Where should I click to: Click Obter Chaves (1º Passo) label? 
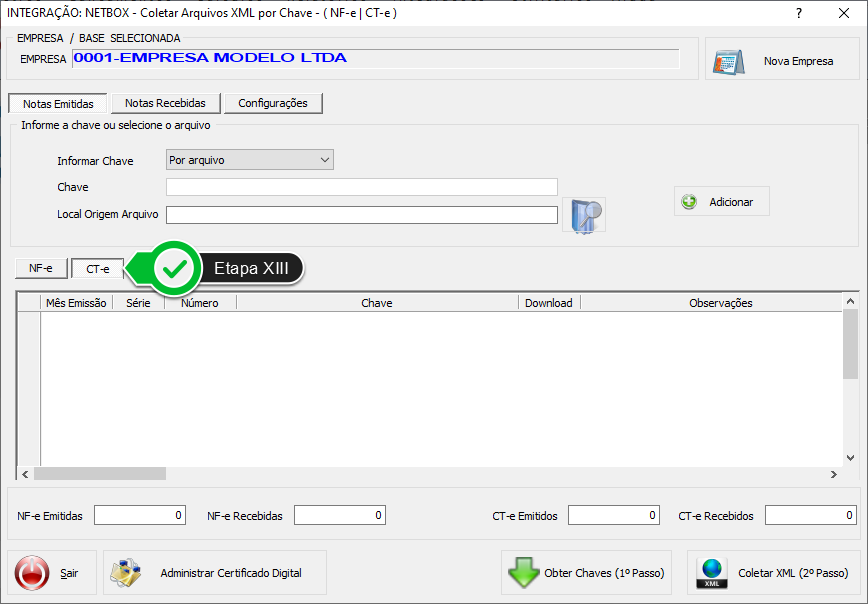coord(604,573)
